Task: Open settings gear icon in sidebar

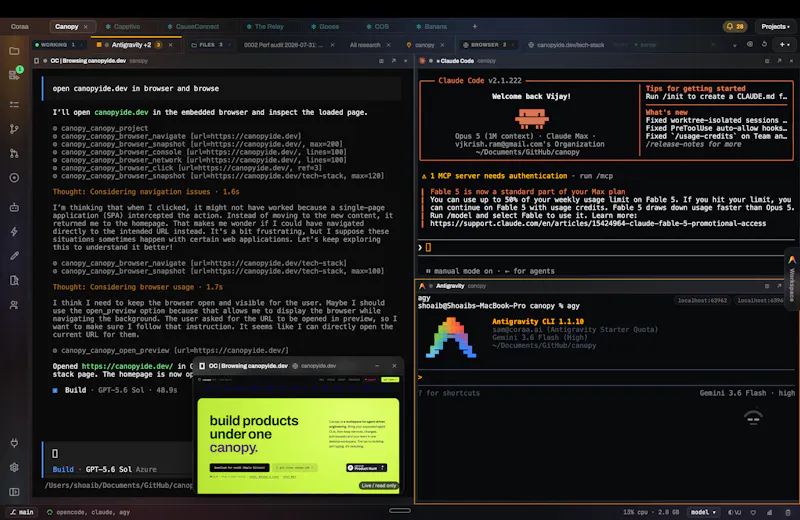Action: 14,467
